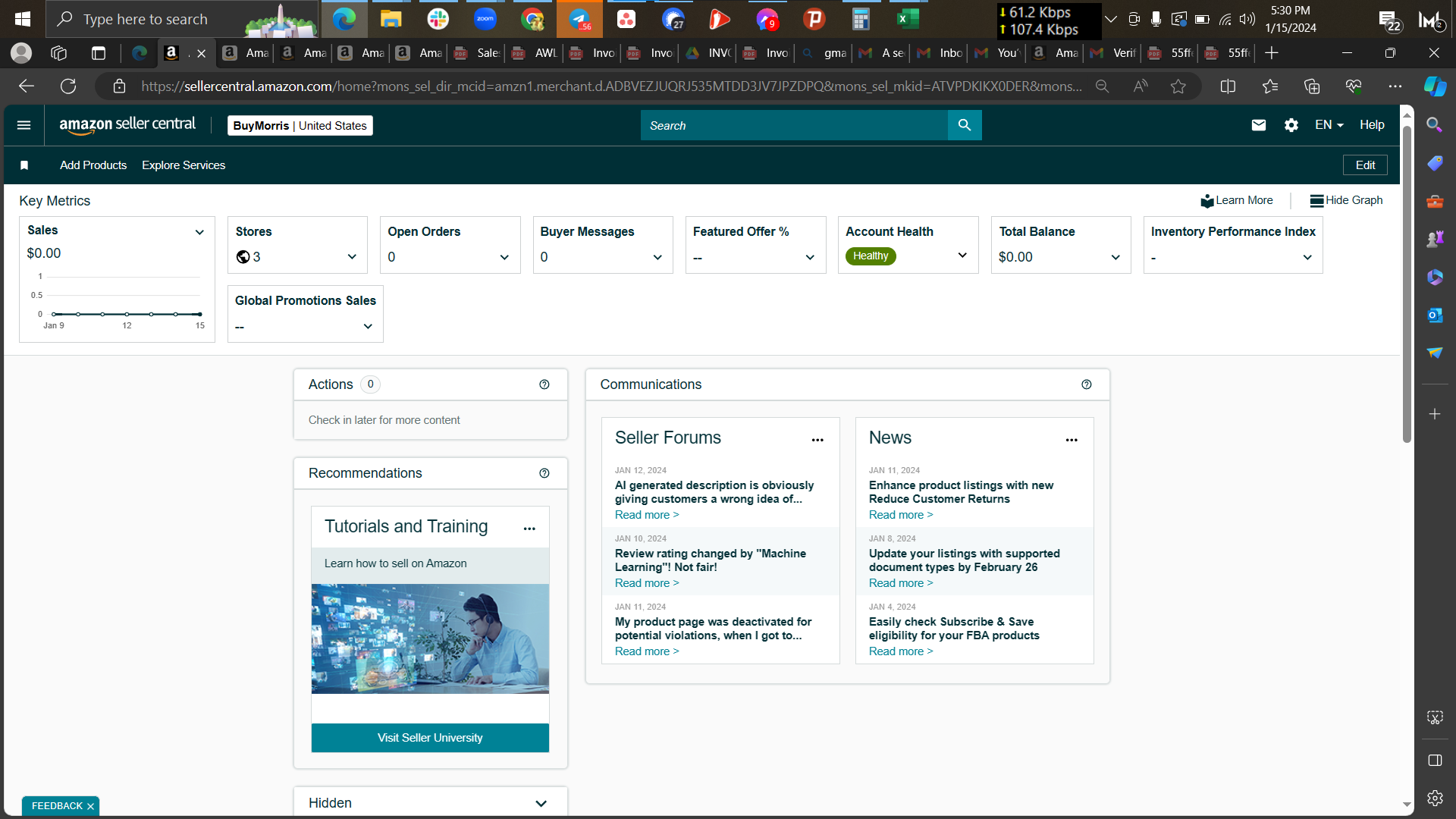The width and height of the screenshot is (1456, 819).
Task: Open Zoom from the taskbar
Action: [x=485, y=19]
